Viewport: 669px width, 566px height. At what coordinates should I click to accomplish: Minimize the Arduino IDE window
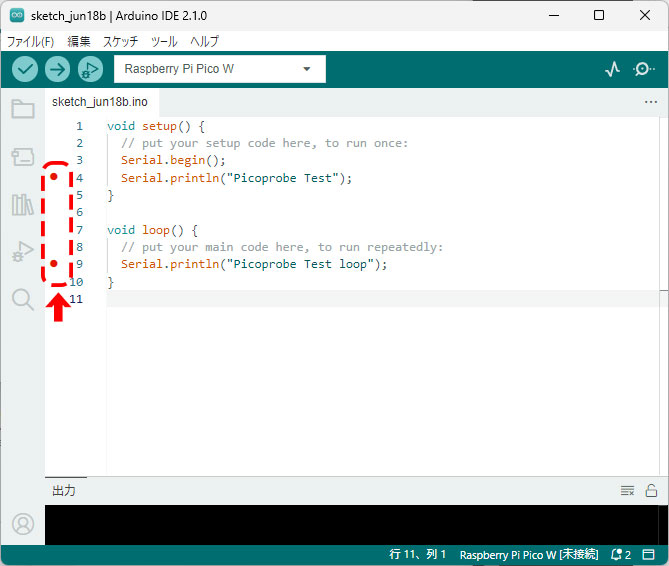click(554, 16)
